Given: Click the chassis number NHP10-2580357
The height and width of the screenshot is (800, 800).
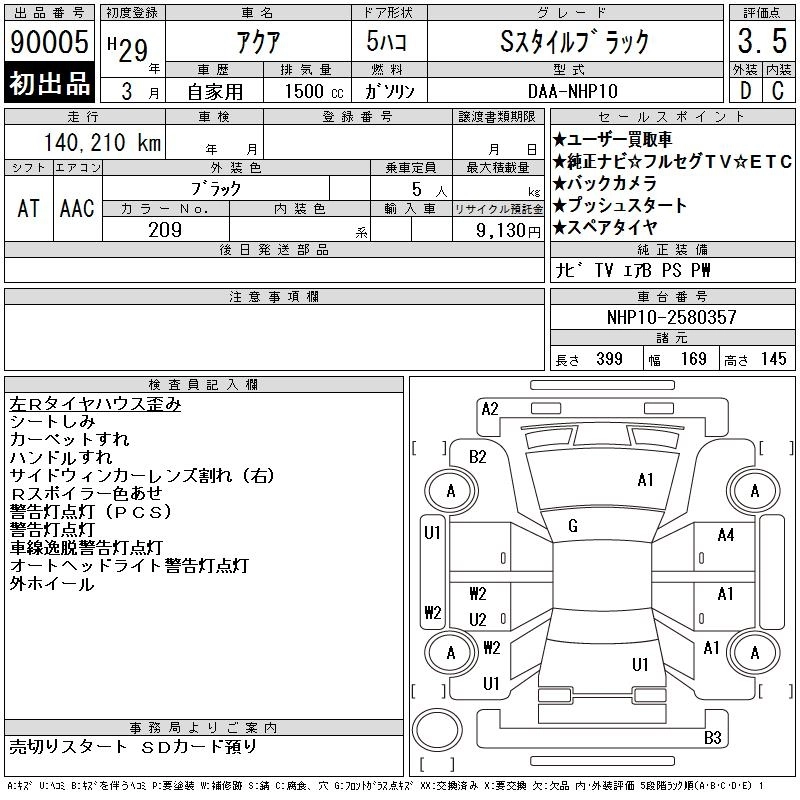Looking at the screenshot, I should pos(672,317).
